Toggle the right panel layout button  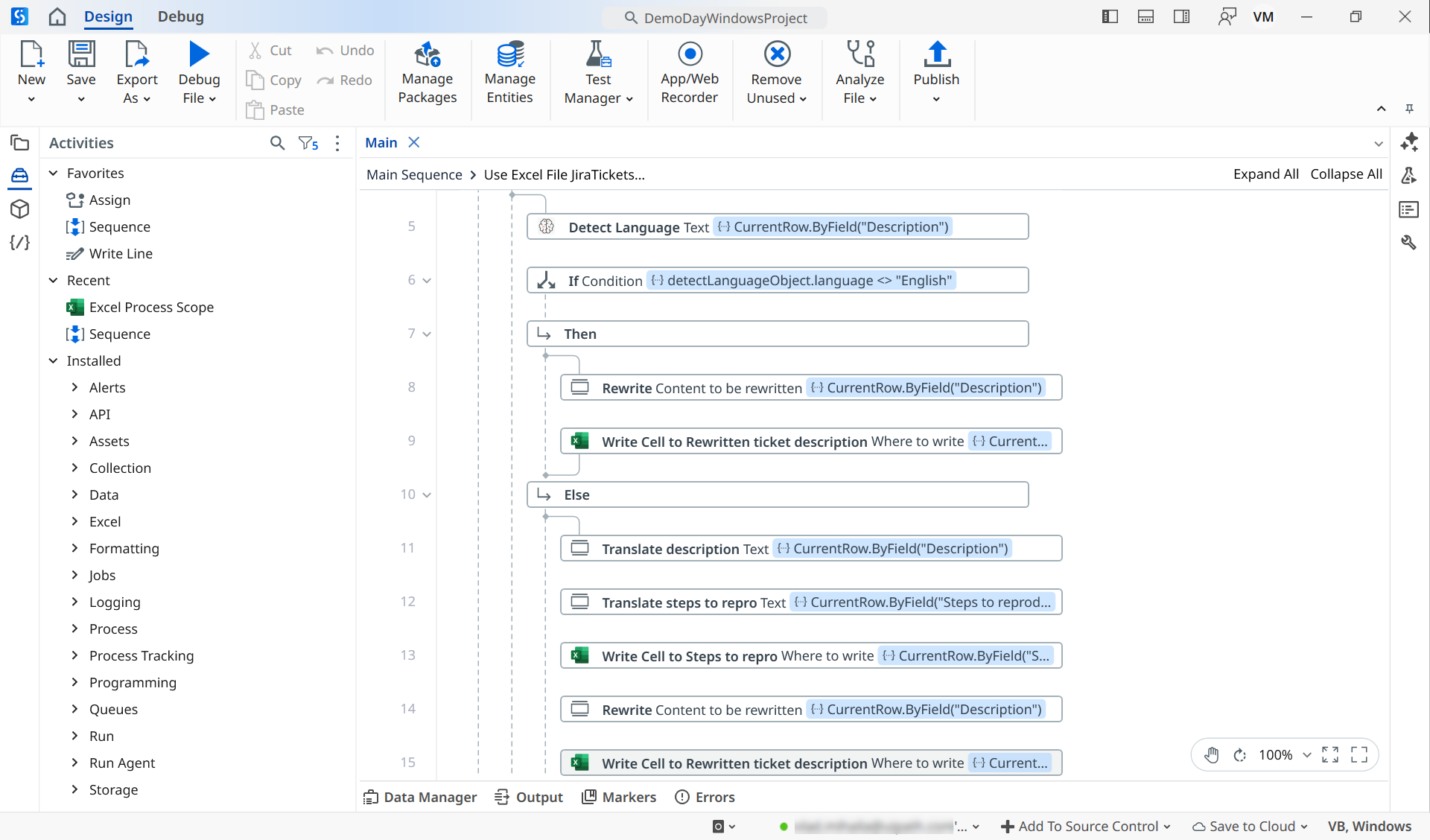coord(1181,17)
